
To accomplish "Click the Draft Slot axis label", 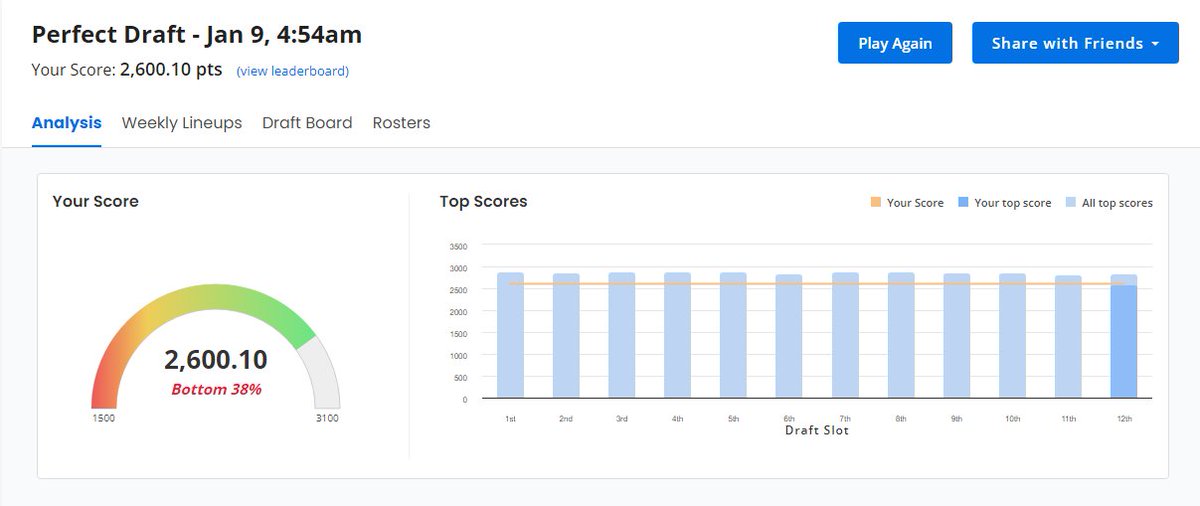I will pyautogui.click(x=817, y=430).
